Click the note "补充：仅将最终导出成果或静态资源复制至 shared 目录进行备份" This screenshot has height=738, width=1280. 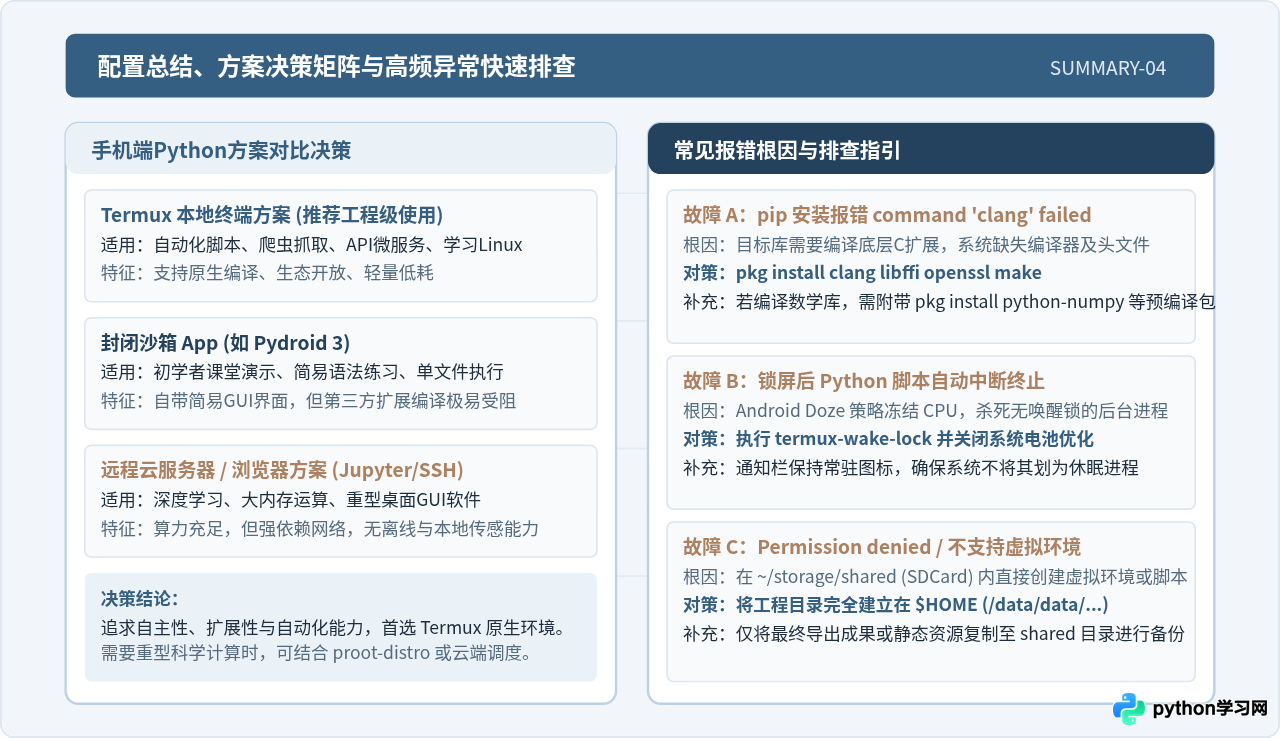click(934, 633)
